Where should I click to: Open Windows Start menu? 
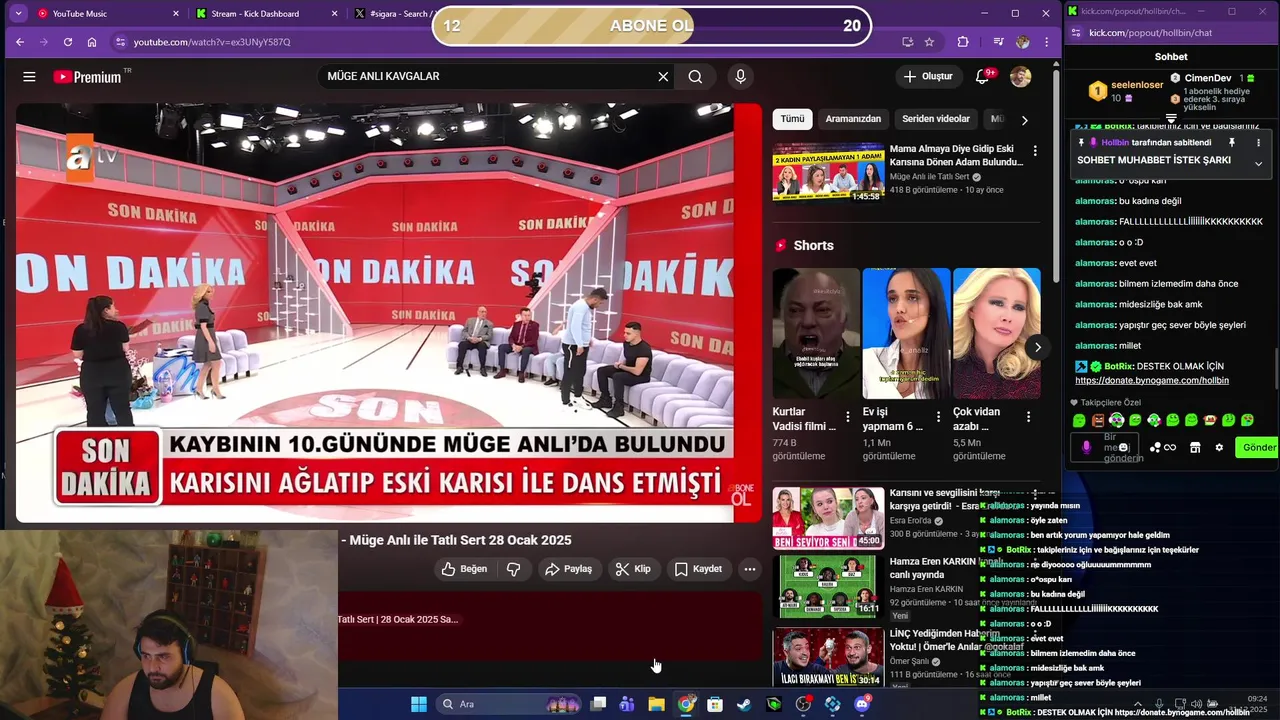point(419,704)
